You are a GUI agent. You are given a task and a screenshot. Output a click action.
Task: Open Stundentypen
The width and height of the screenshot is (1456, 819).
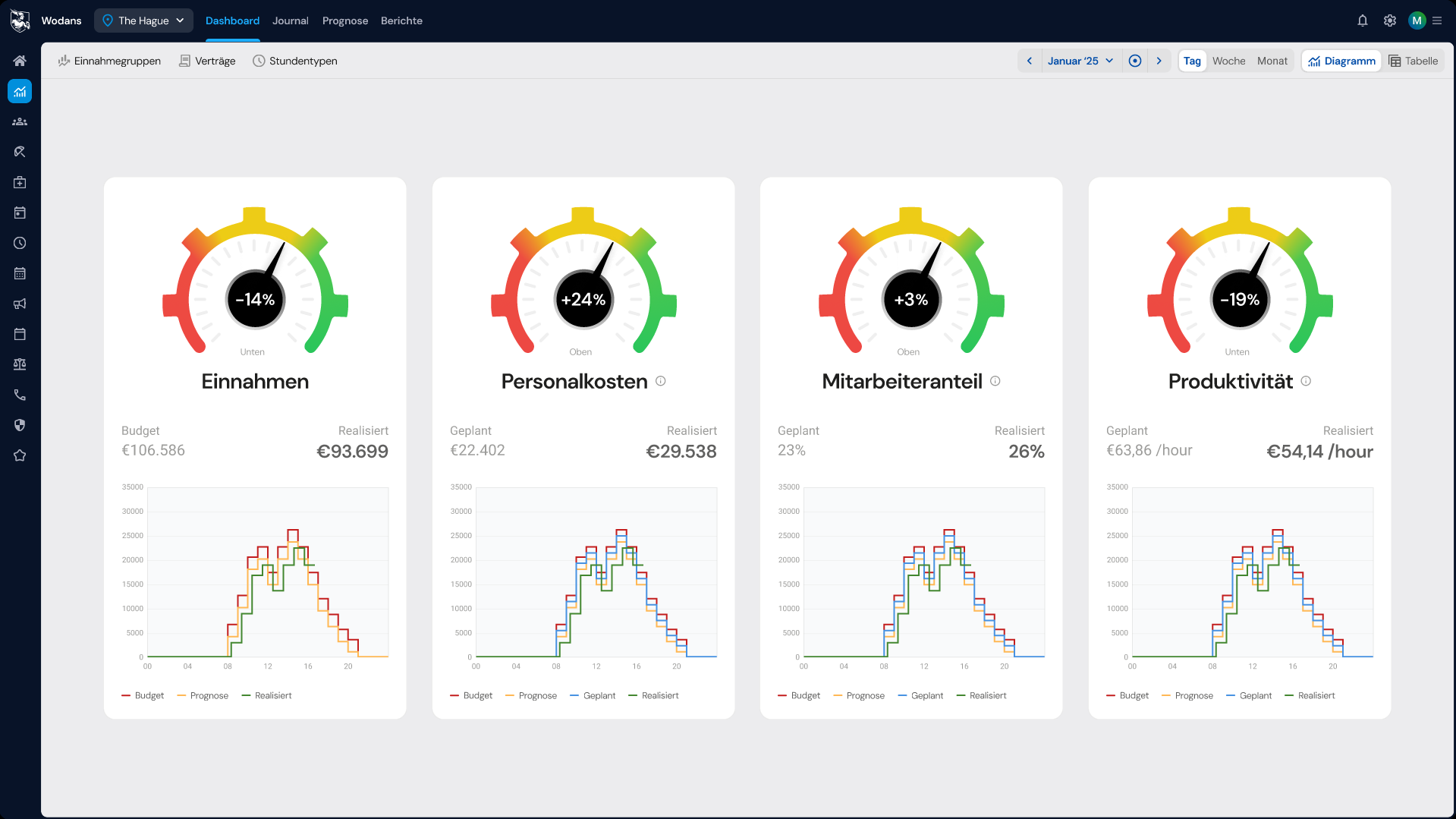pos(295,61)
